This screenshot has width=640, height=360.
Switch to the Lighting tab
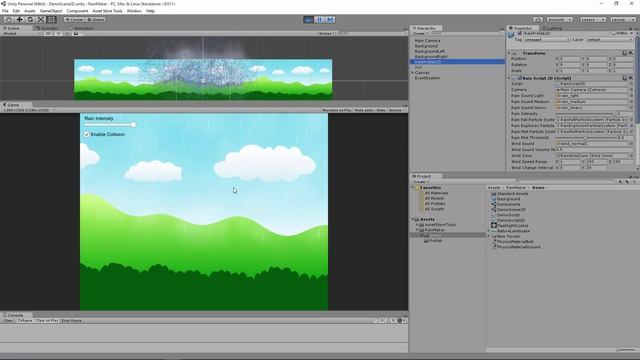554,28
